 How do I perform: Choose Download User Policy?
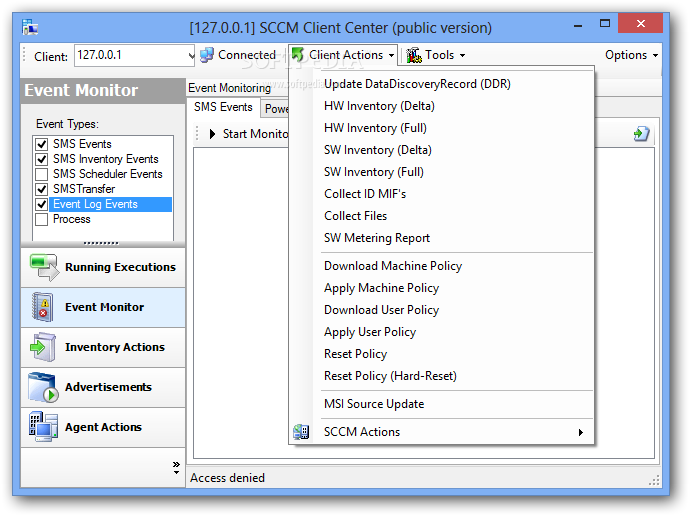pos(382,310)
